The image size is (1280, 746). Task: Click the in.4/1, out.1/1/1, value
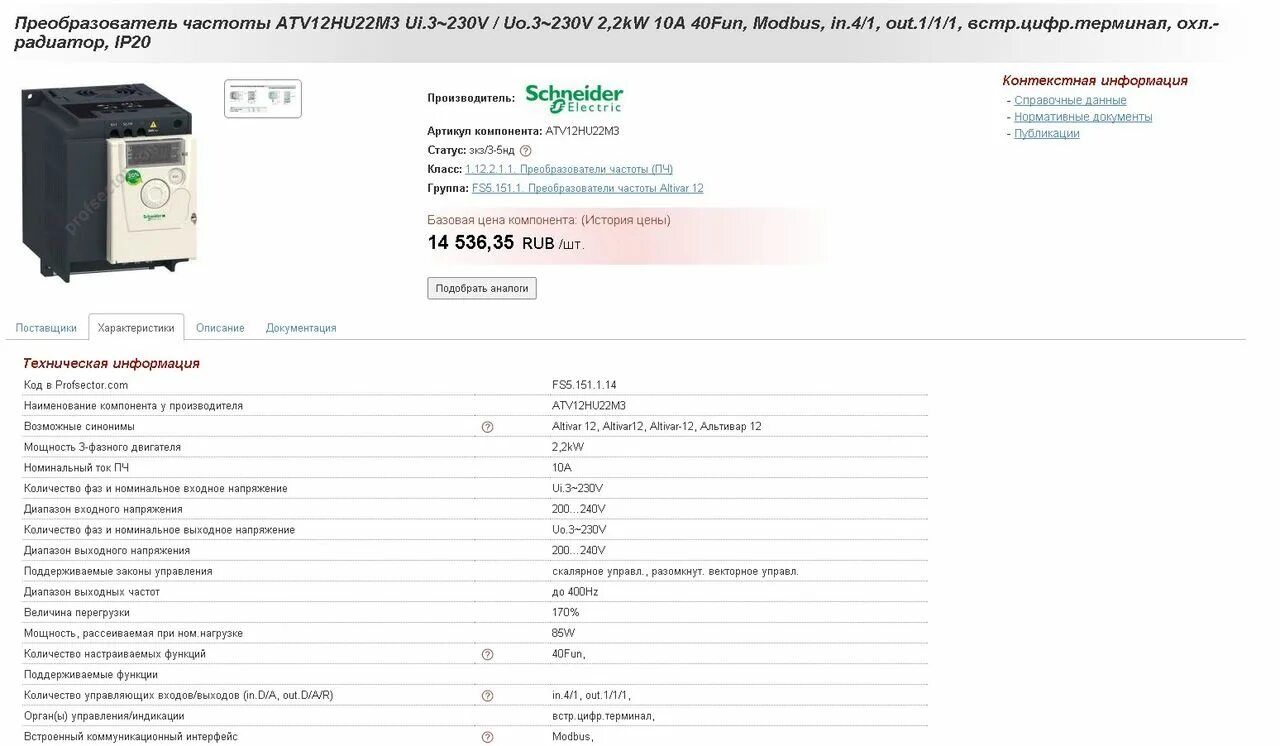[591, 696]
